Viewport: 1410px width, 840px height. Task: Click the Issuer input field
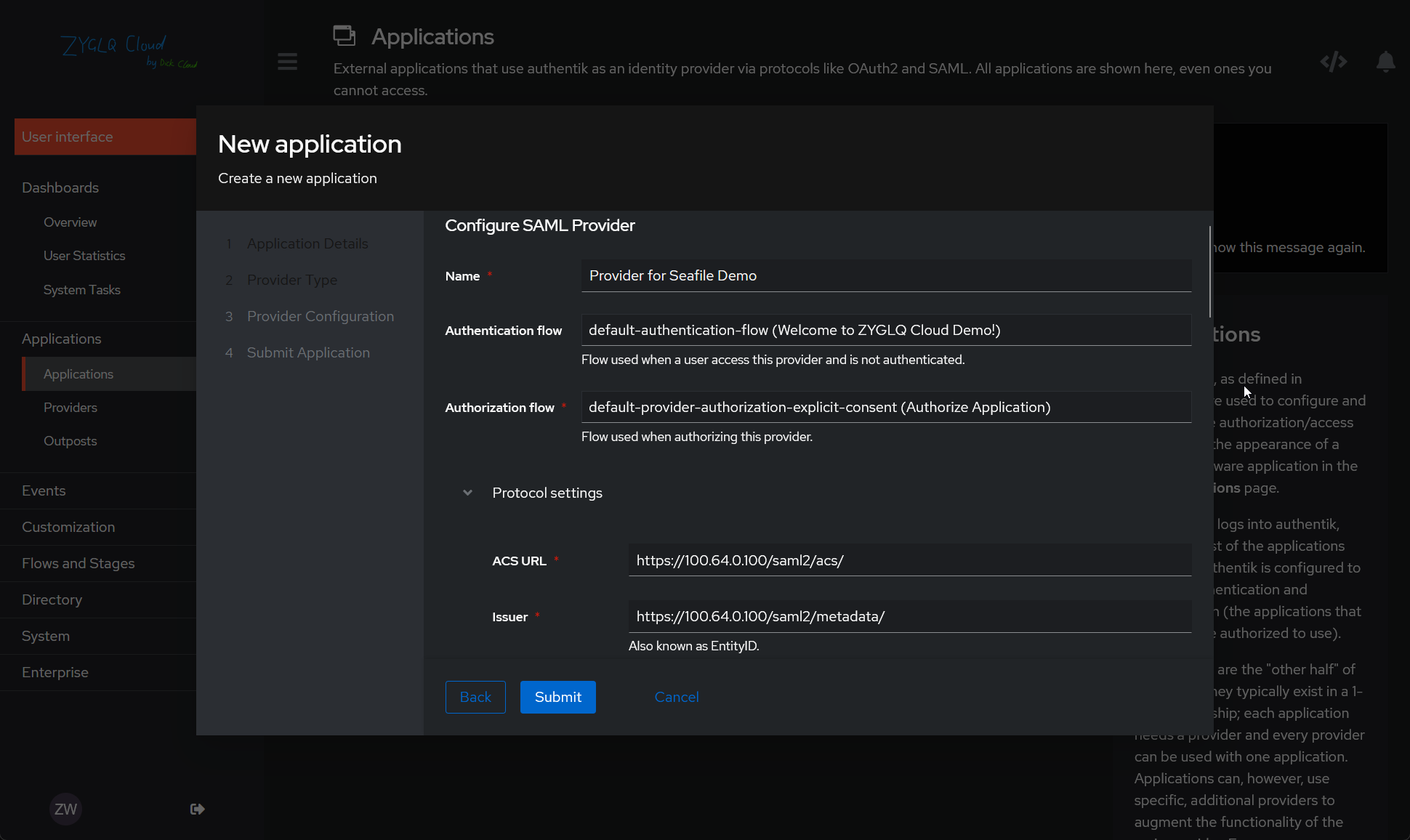pos(910,616)
